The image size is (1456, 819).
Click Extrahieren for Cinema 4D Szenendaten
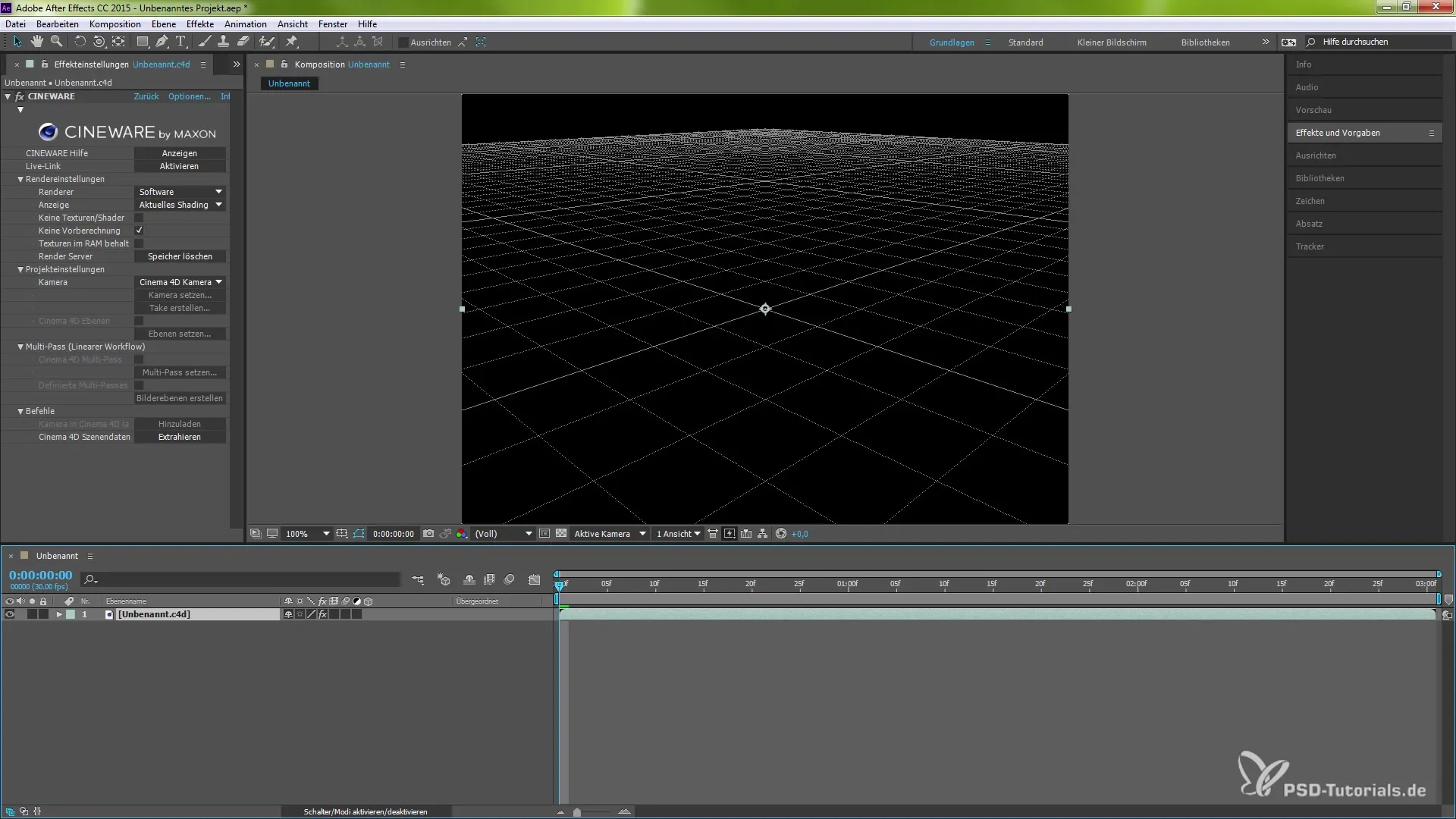click(x=180, y=437)
